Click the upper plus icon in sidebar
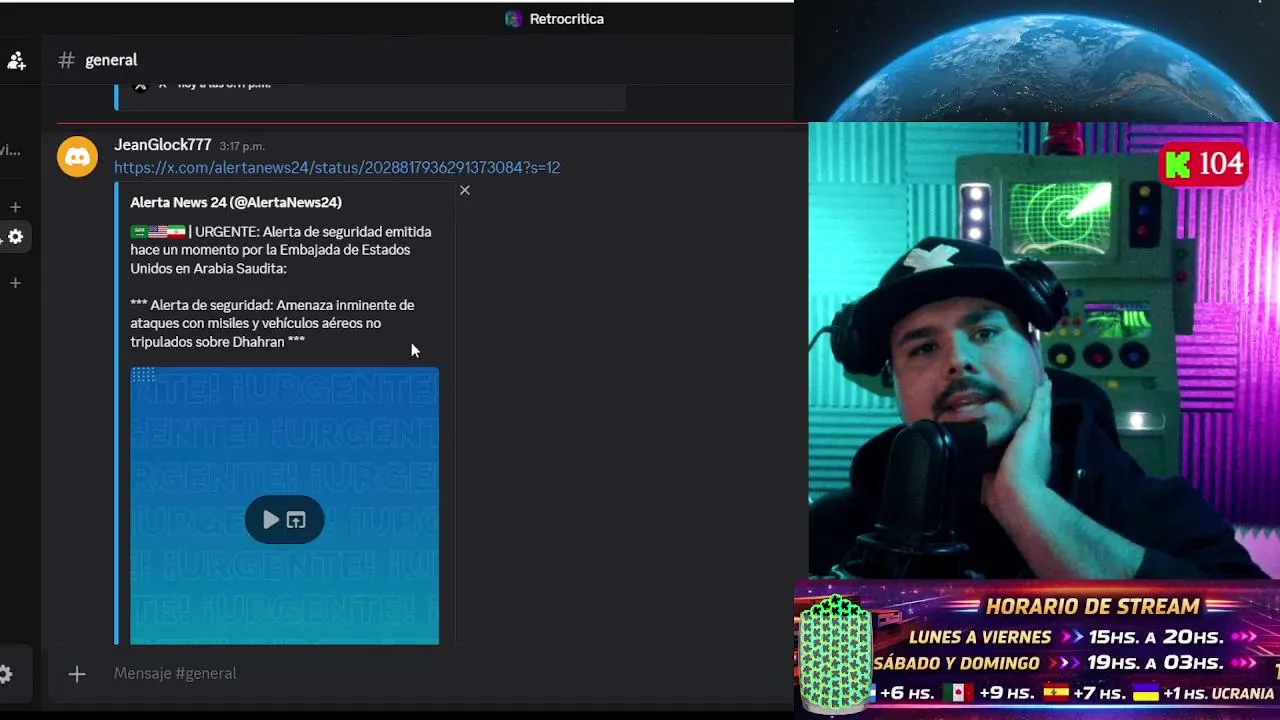Screen dimensions: 1280x720 coord(15,207)
